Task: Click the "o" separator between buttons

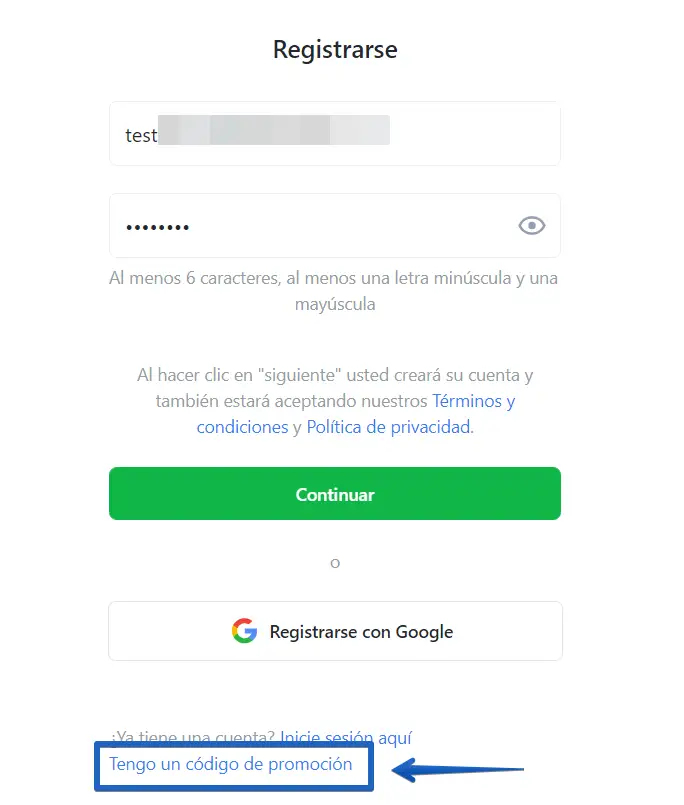Action: point(335,564)
